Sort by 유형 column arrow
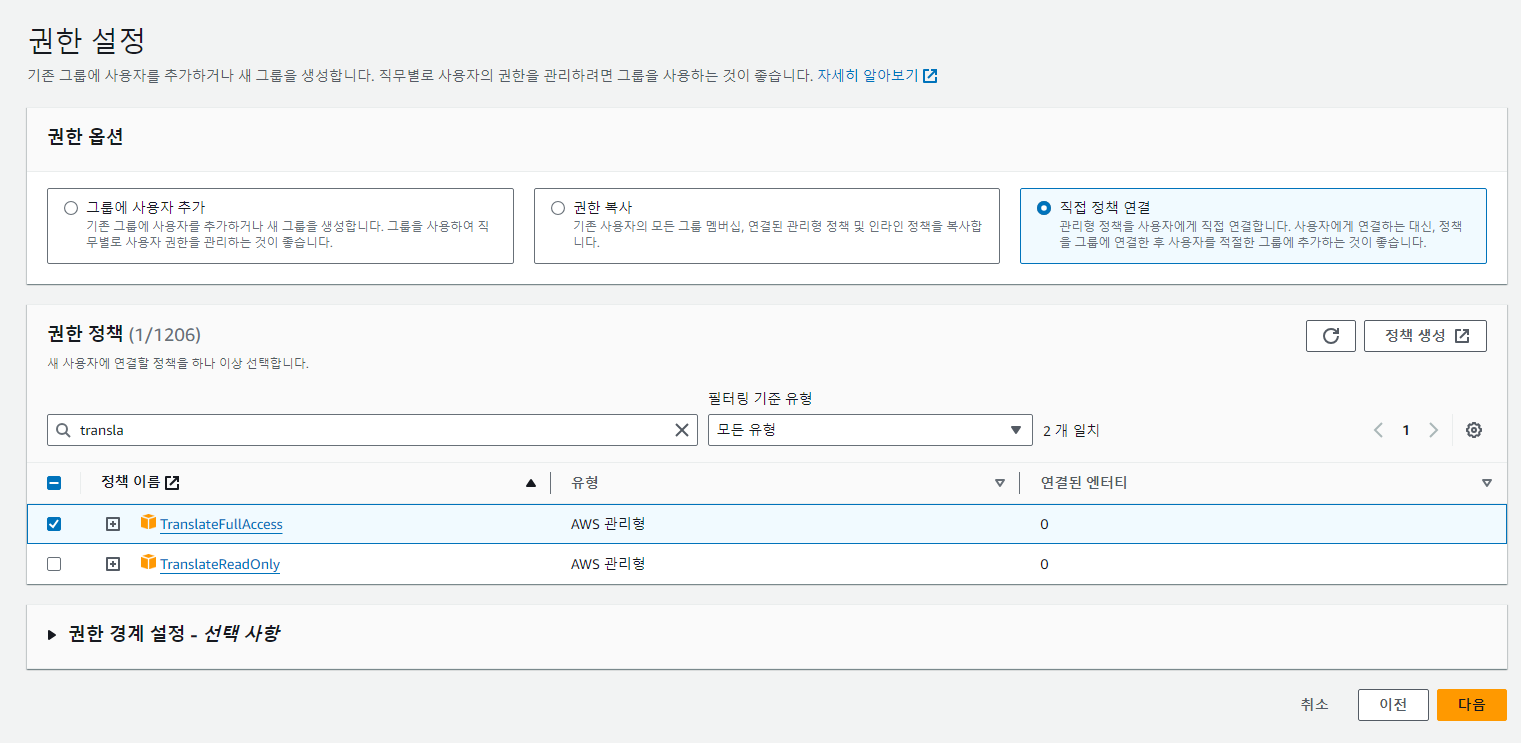Image resolution: width=1521 pixels, height=743 pixels. coord(999,483)
